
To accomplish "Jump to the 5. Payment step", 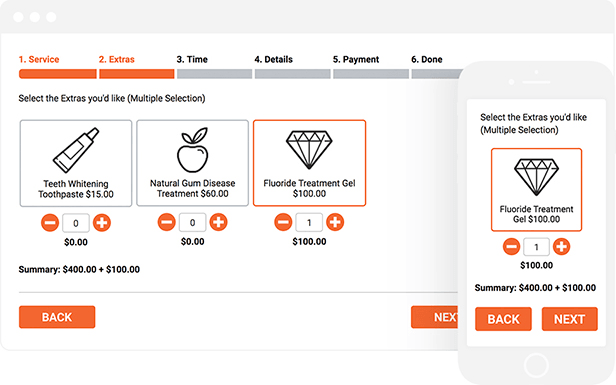I will click(356, 59).
